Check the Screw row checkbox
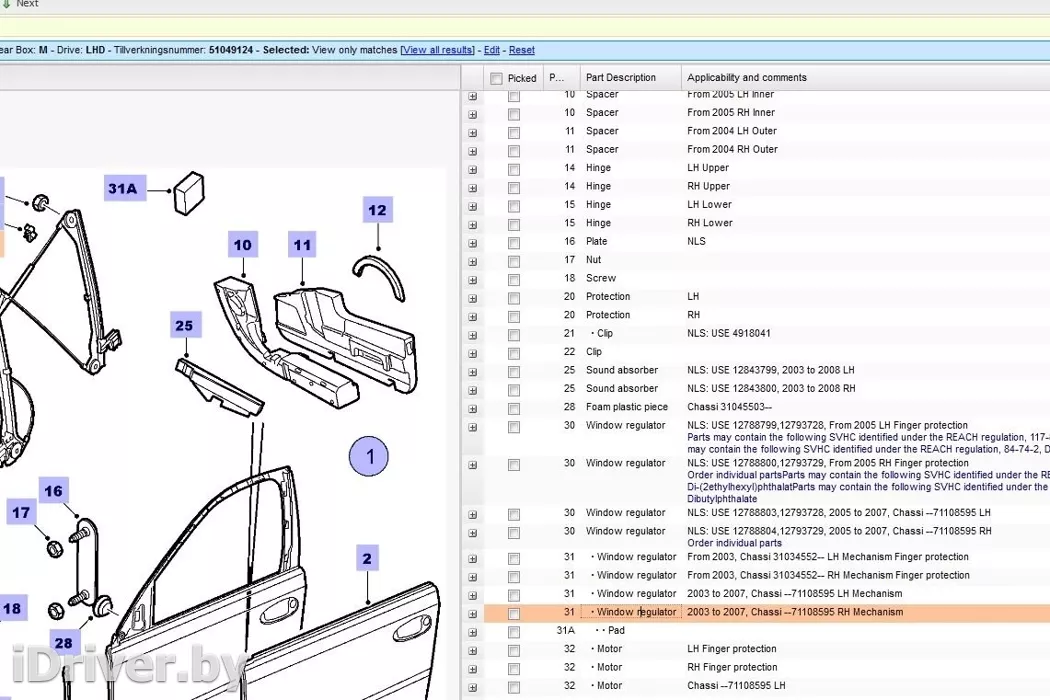The height and width of the screenshot is (700, 1050). (514, 280)
